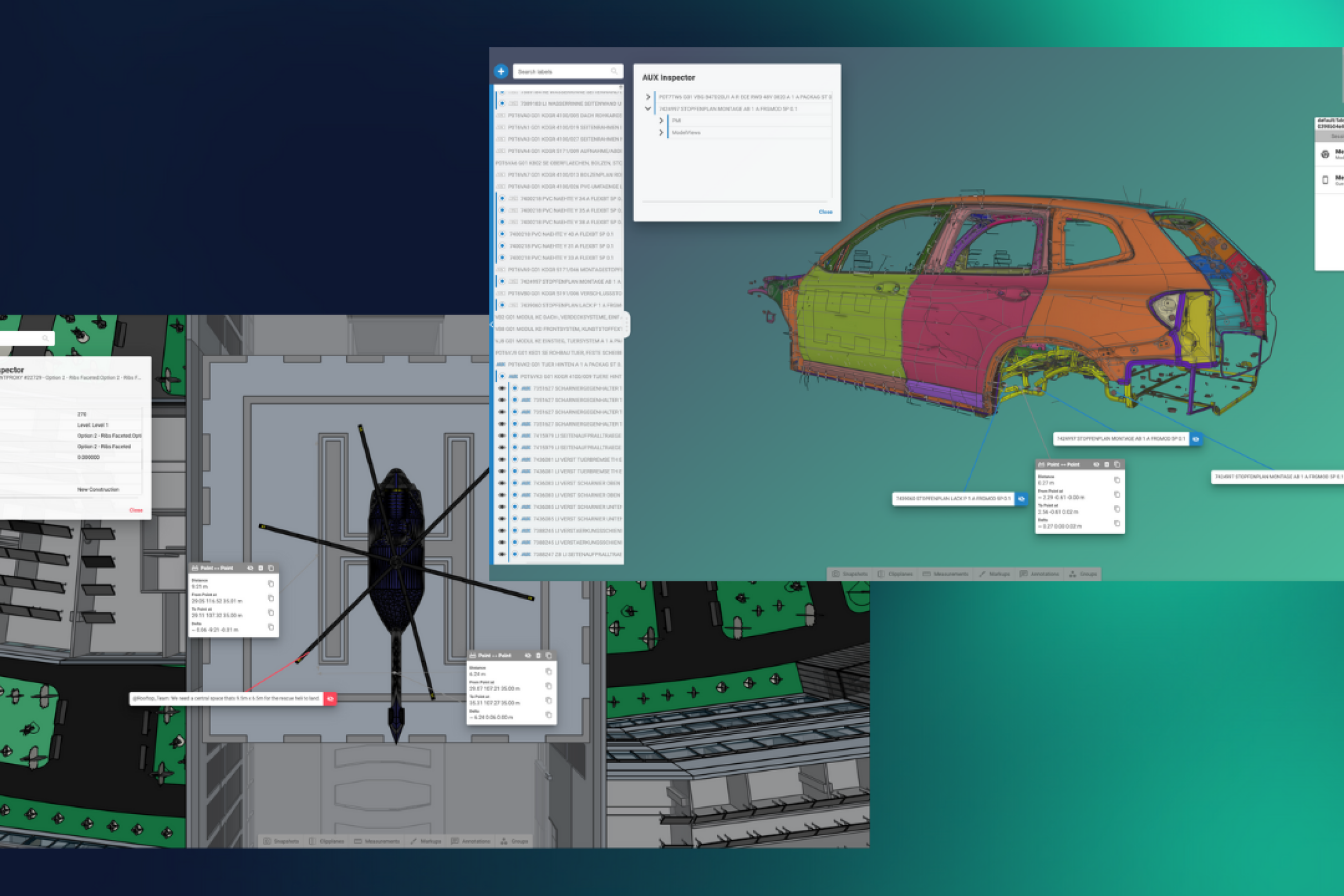This screenshot has height=896, width=1344.
Task: Open Groups in the car viewer's bottom toolbar
Action: 1082,574
